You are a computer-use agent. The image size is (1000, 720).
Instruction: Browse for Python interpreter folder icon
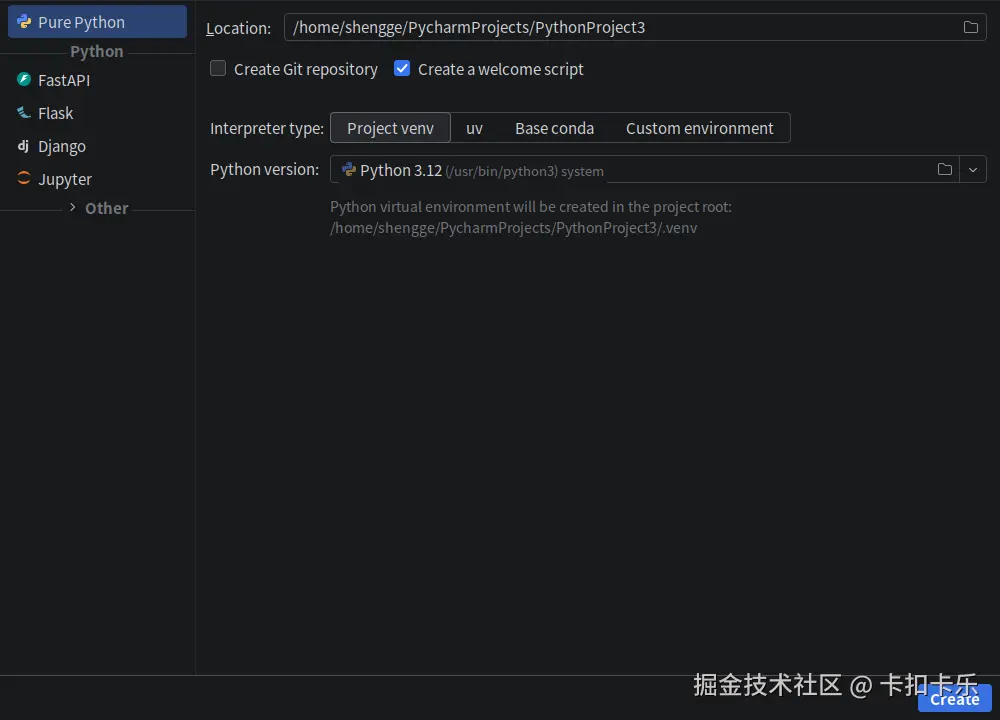click(945, 170)
